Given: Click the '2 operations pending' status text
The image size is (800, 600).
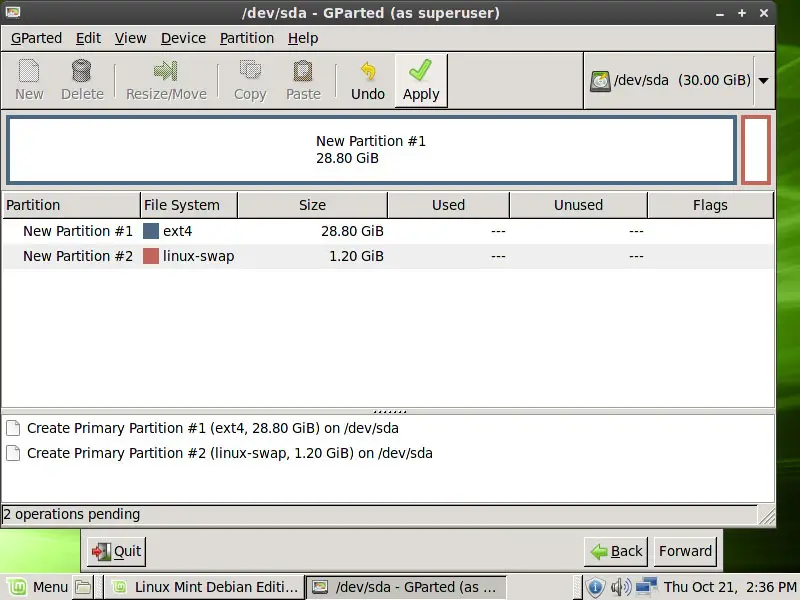Looking at the screenshot, I should tap(71, 514).
